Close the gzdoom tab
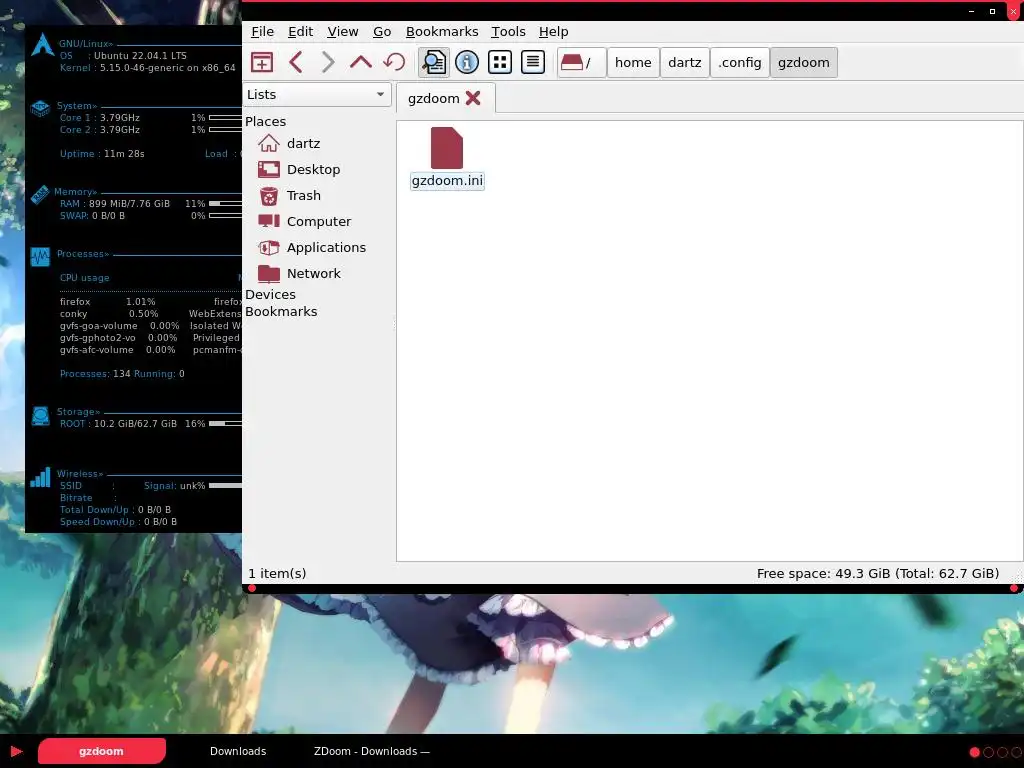Viewport: 1024px width, 768px height. click(x=473, y=98)
